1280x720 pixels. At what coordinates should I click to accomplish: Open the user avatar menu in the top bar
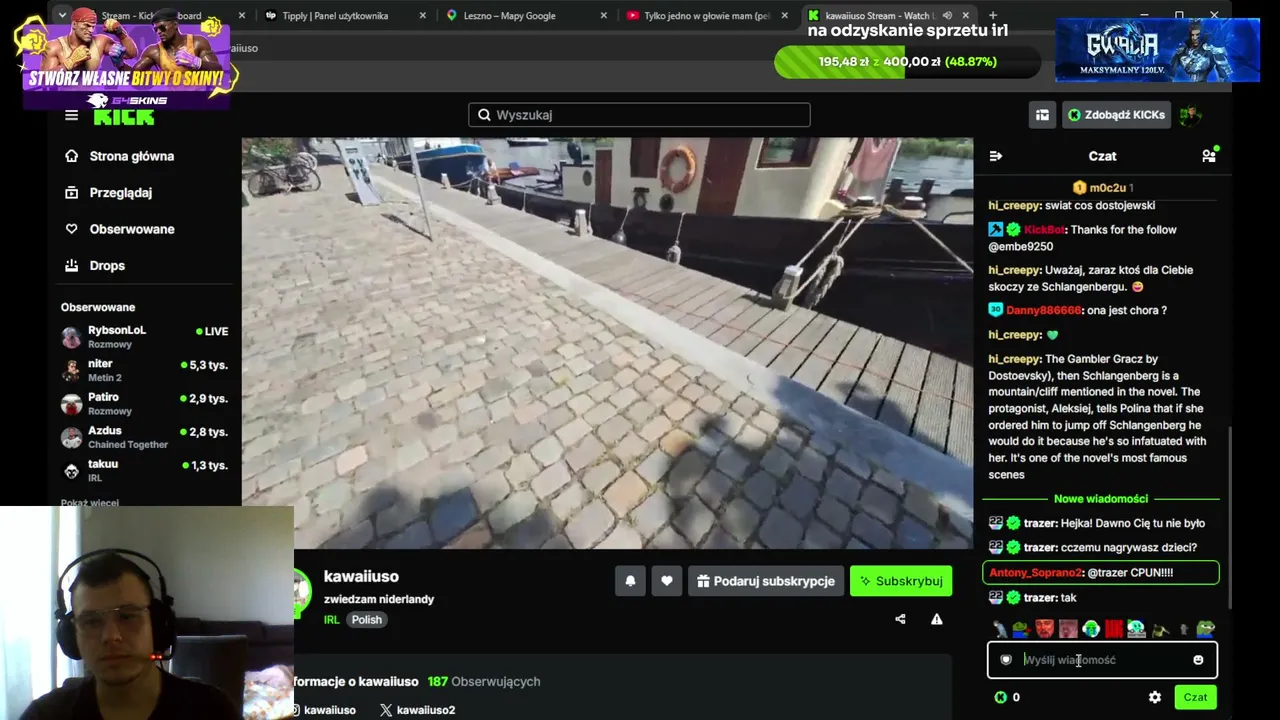[1190, 115]
